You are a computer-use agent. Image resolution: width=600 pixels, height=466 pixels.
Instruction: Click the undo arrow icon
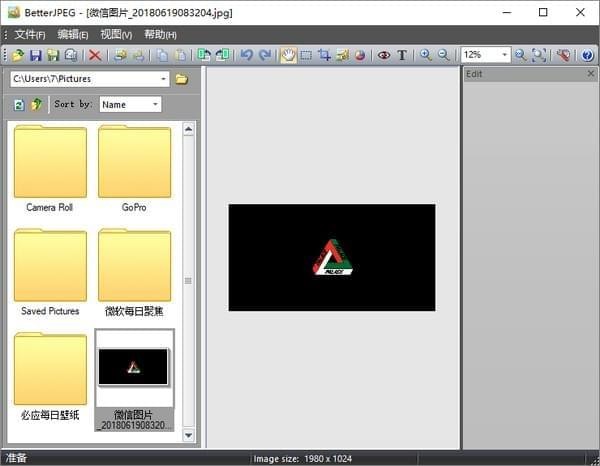click(247, 55)
